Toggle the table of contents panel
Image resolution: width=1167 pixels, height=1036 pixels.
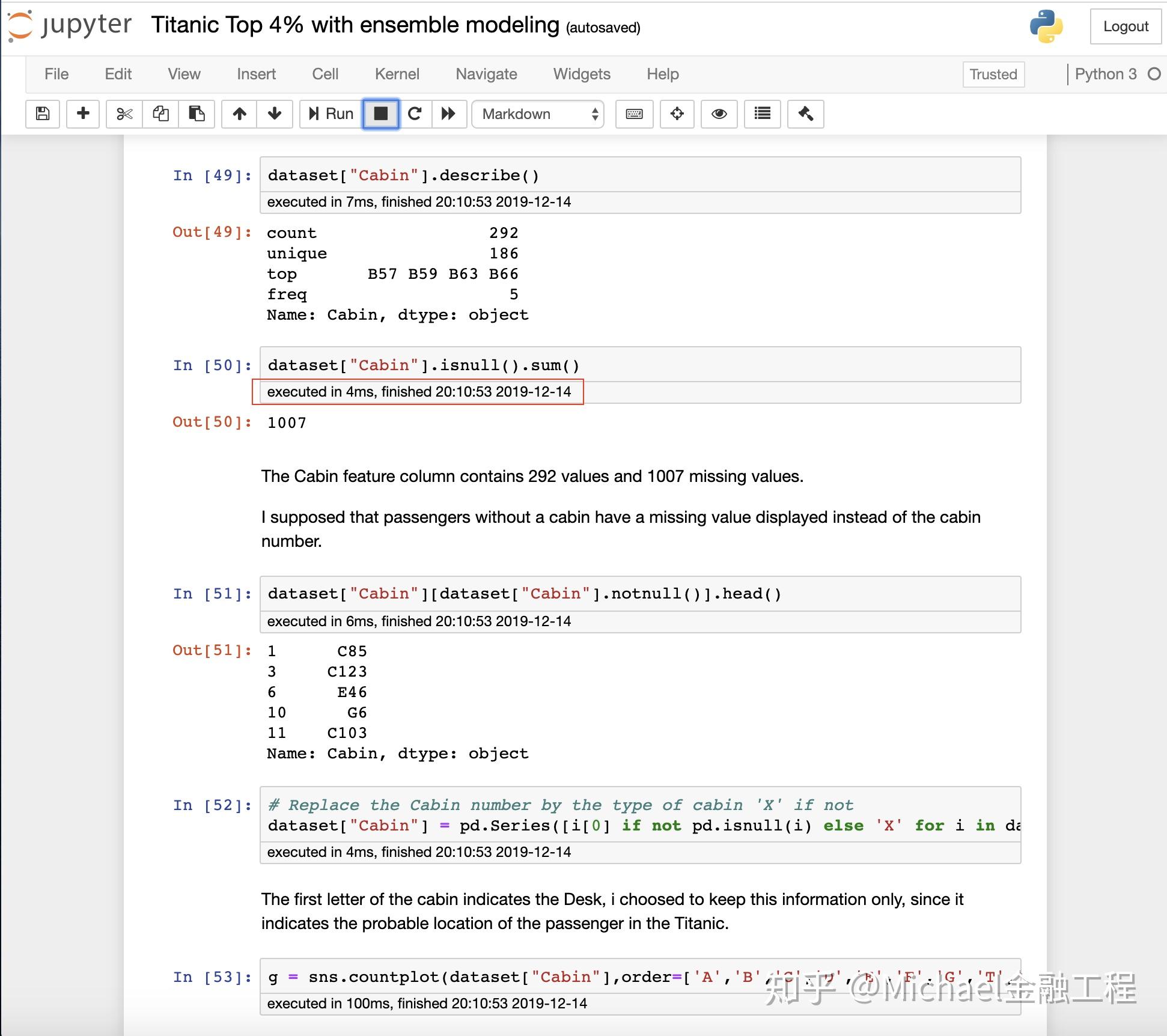coord(761,114)
